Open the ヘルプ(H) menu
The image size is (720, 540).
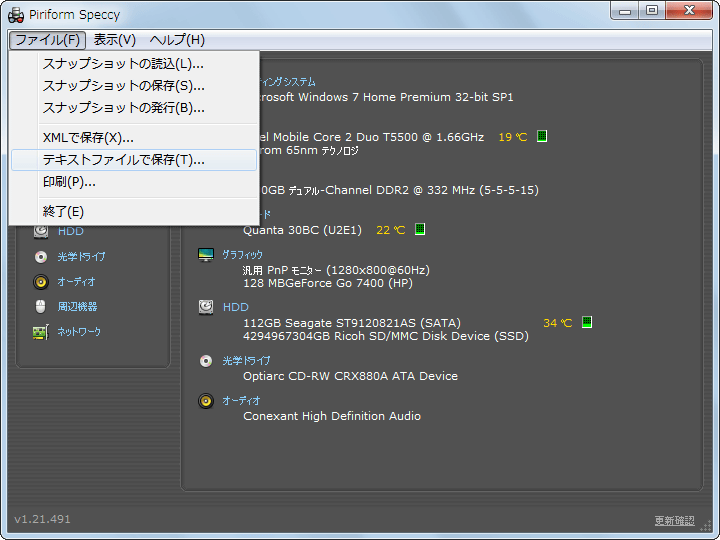(x=177, y=40)
